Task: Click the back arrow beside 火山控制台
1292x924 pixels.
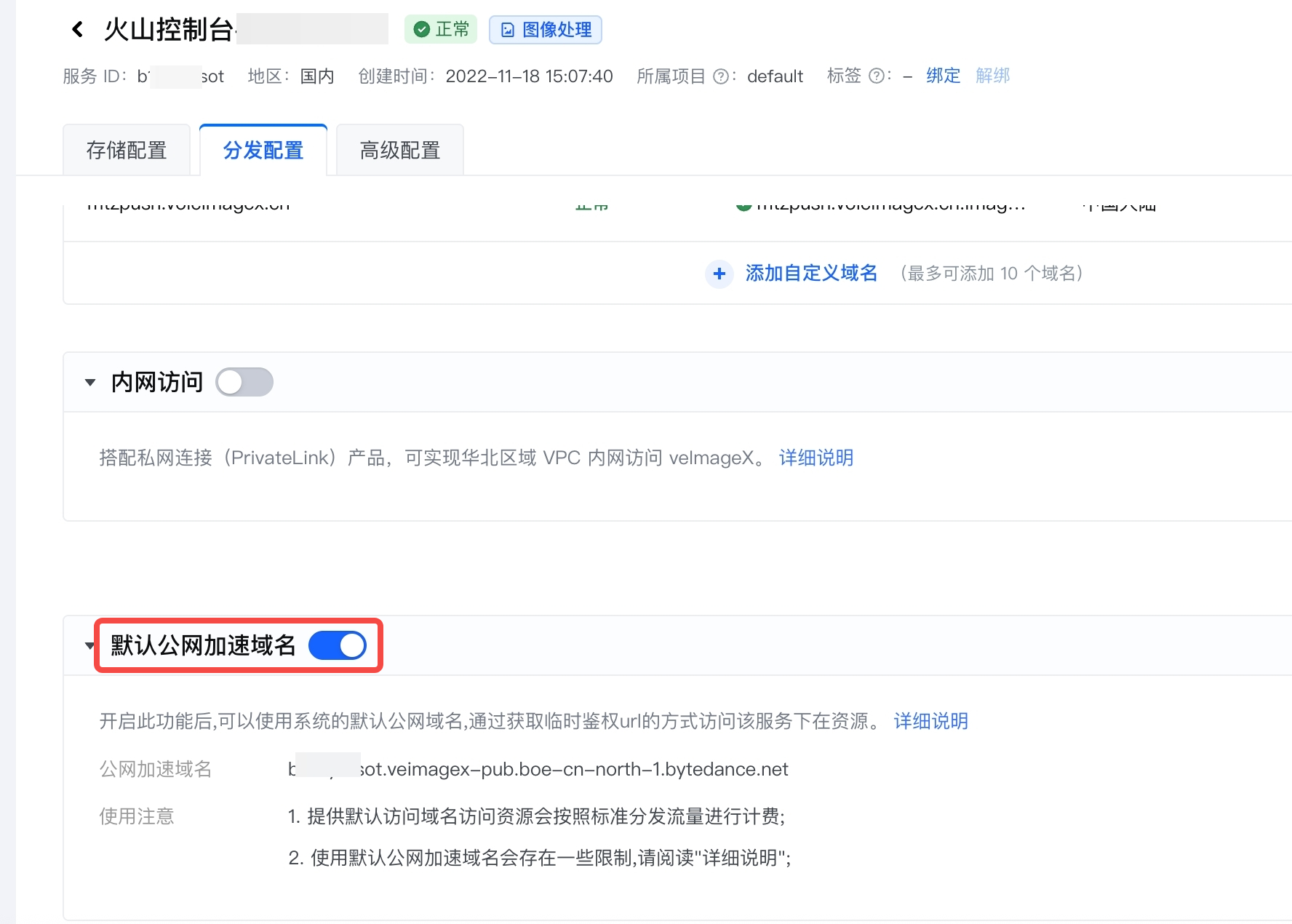Action: click(78, 30)
